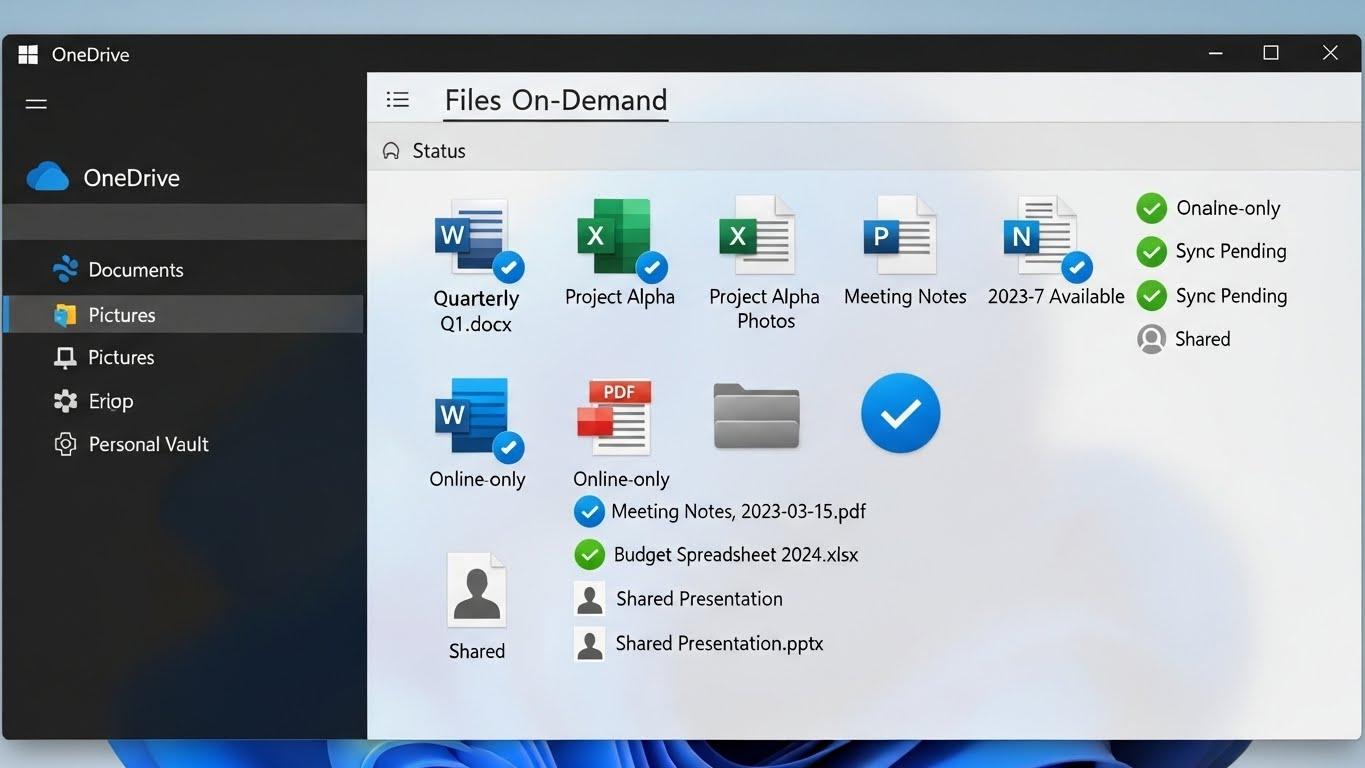Click the large blue sync check icon
This screenshot has width=1365, height=768.
899,413
